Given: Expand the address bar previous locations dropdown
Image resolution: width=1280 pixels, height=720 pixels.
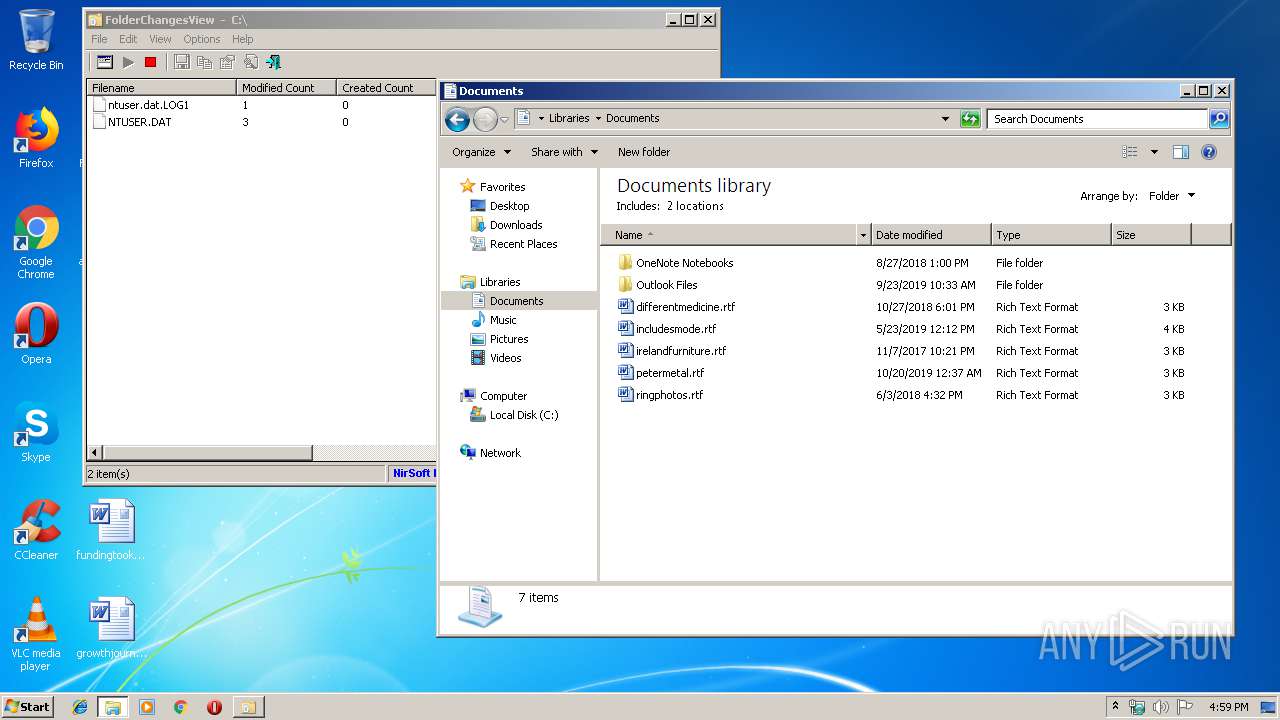Looking at the screenshot, I should 945,119.
